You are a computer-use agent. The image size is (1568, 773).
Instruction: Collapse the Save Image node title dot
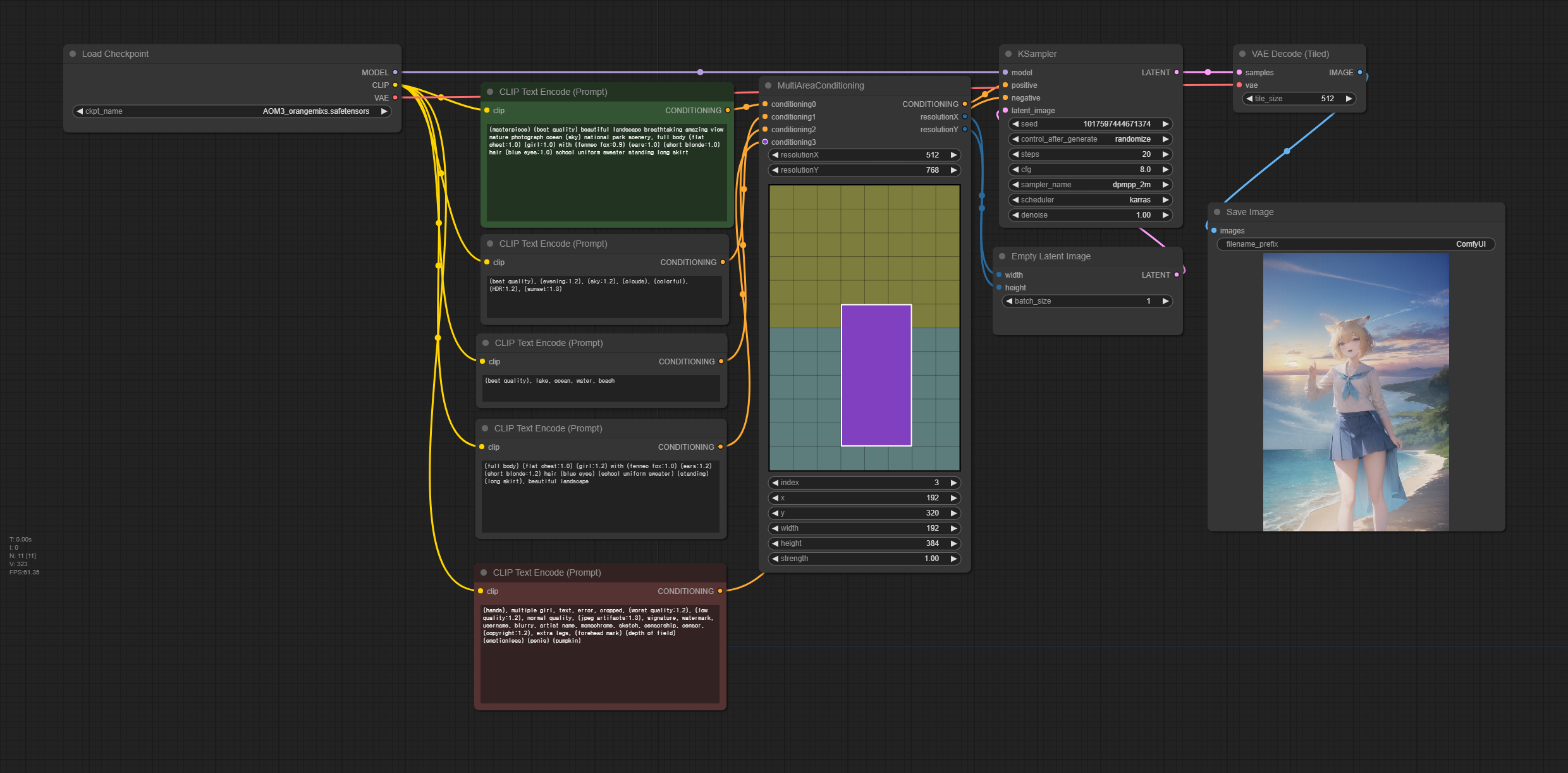tap(1217, 212)
